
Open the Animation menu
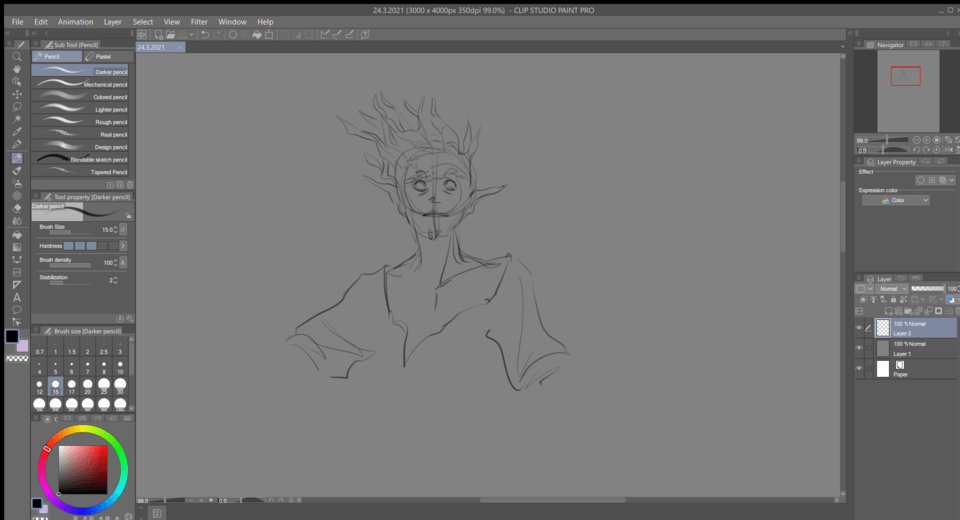tap(75, 21)
